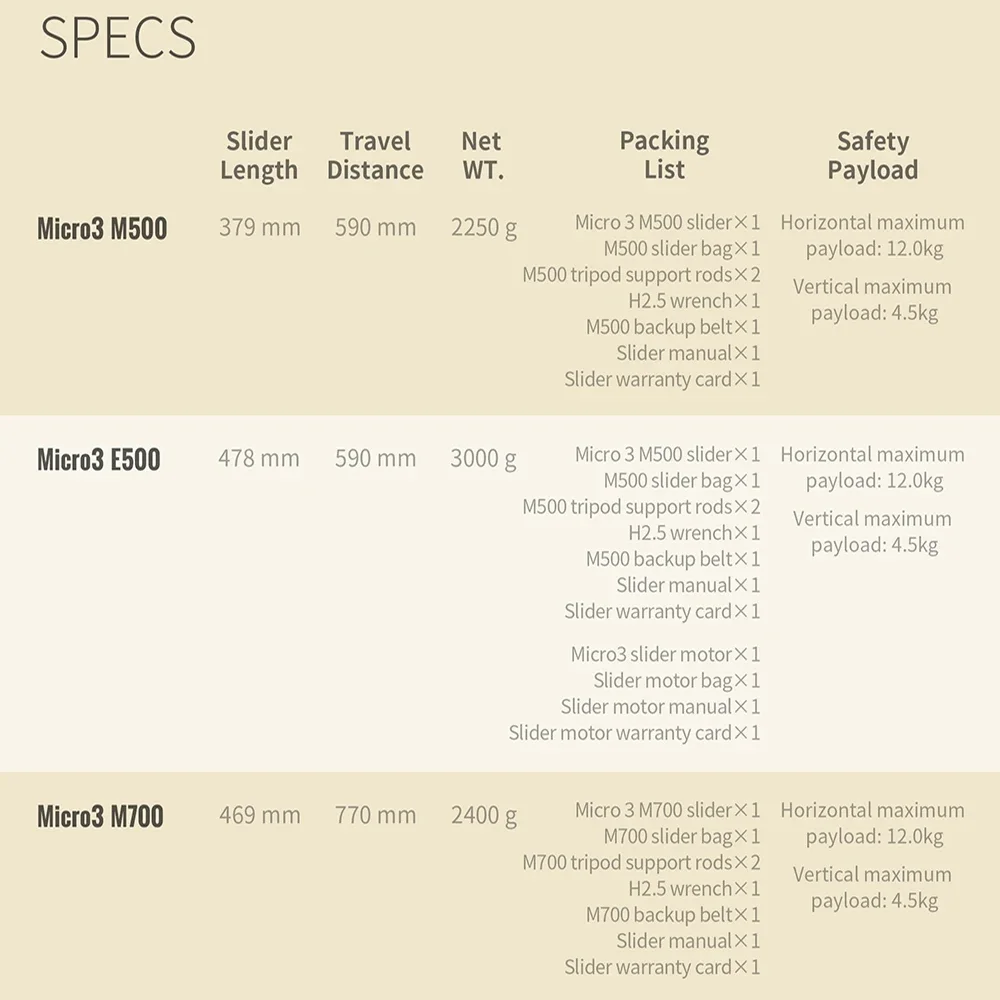The image size is (1000, 1000).
Task: Click the 3000 g net weight value
Action: [483, 459]
